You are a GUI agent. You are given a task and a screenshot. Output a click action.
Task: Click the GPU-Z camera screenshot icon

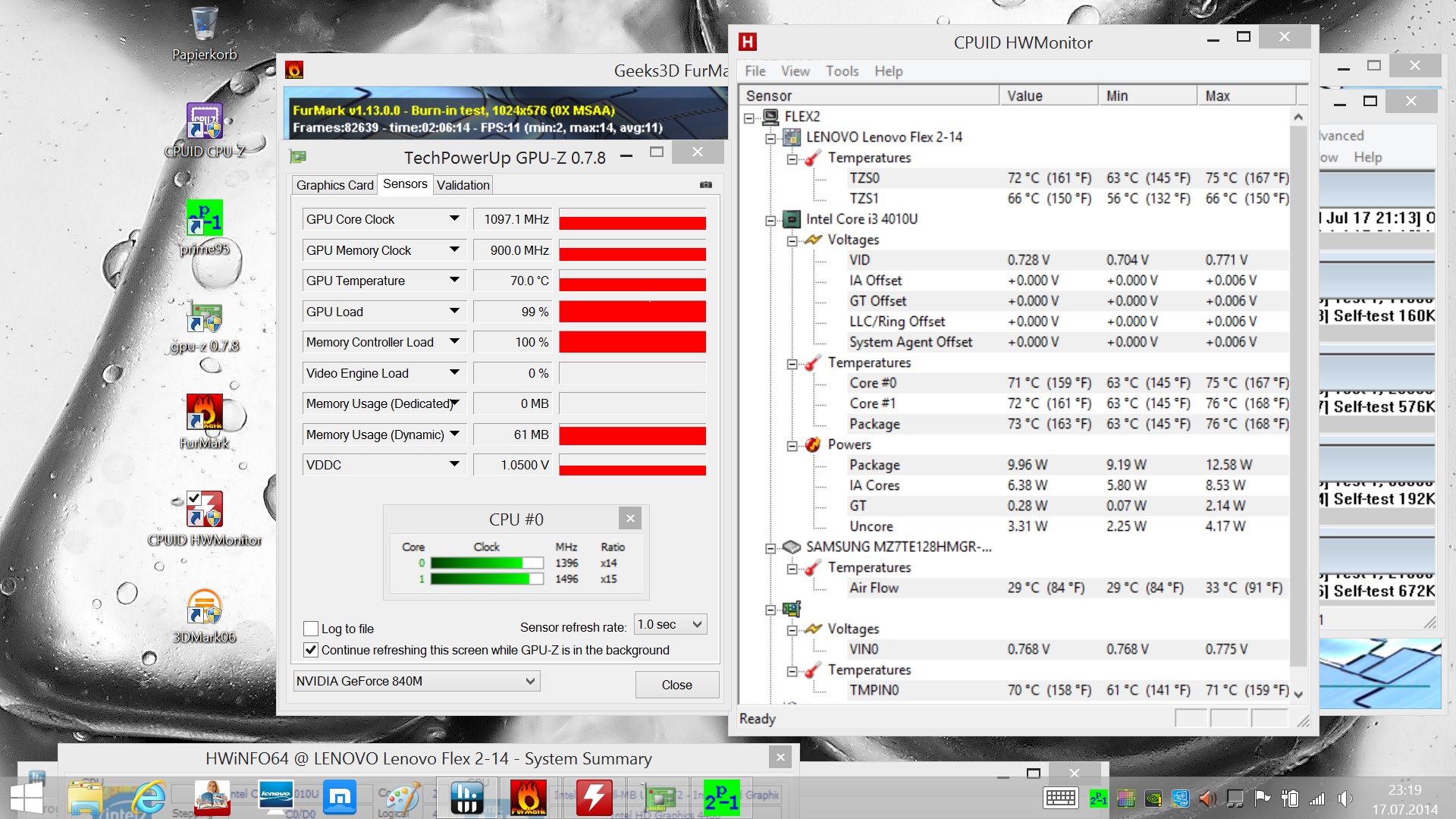coord(706,184)
